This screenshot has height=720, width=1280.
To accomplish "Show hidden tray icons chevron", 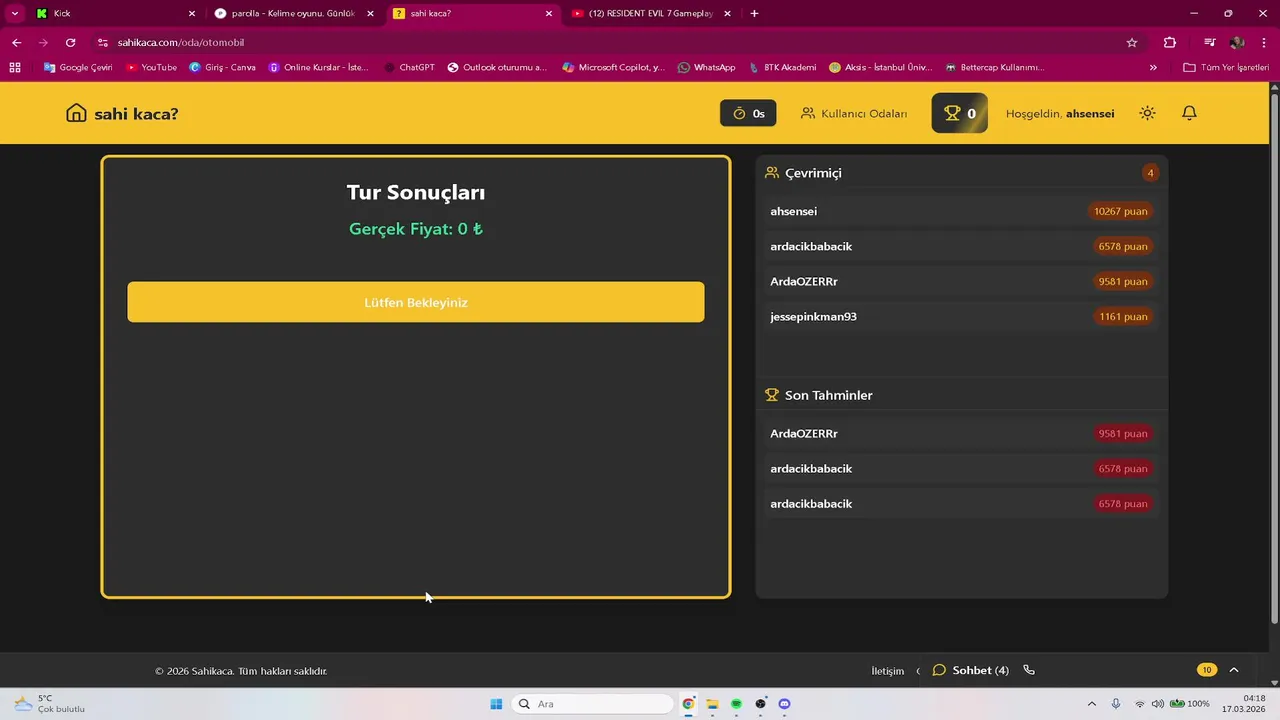I will click(x=1091, y=704).
